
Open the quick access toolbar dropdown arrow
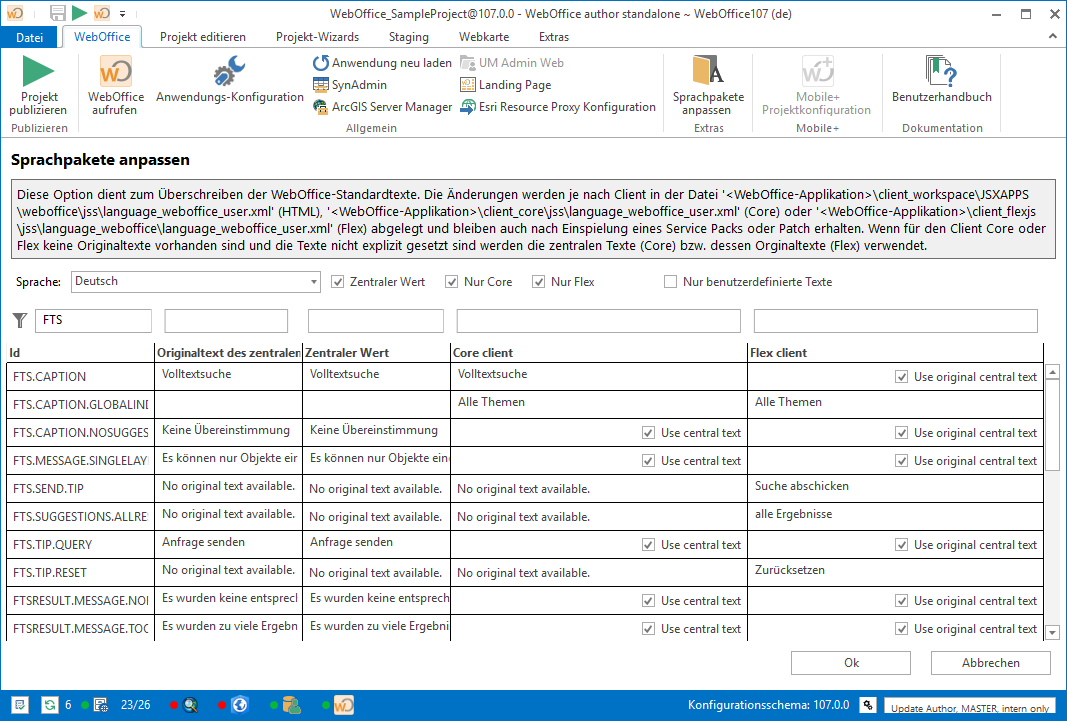point(122,14)
